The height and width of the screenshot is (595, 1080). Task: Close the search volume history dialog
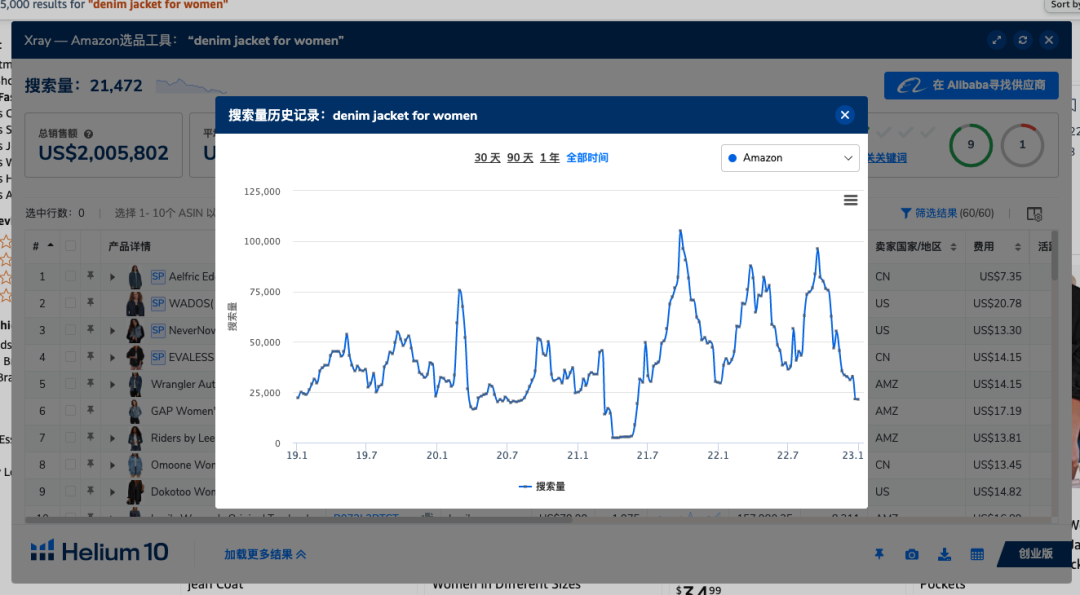[845, 115]
